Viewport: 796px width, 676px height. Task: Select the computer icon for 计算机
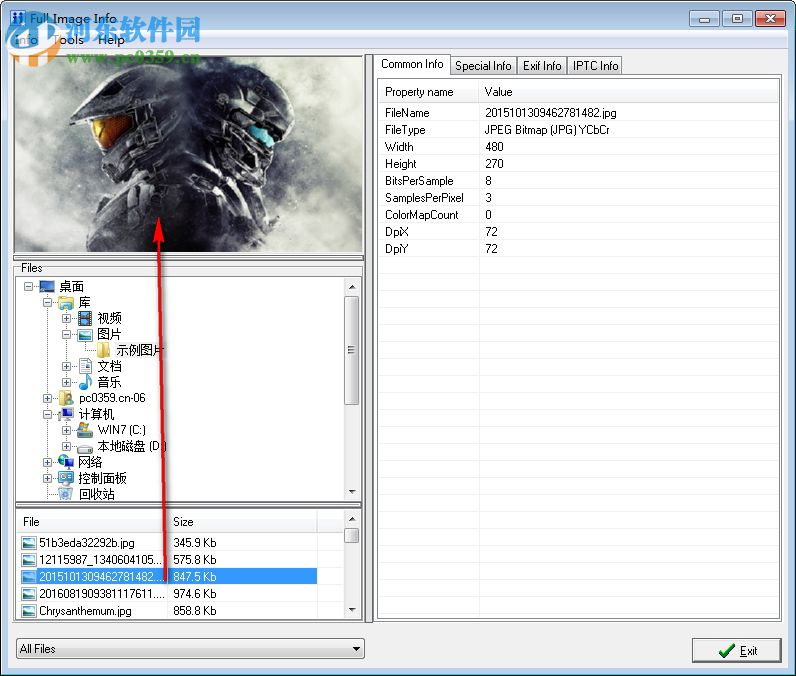point(66,414)
